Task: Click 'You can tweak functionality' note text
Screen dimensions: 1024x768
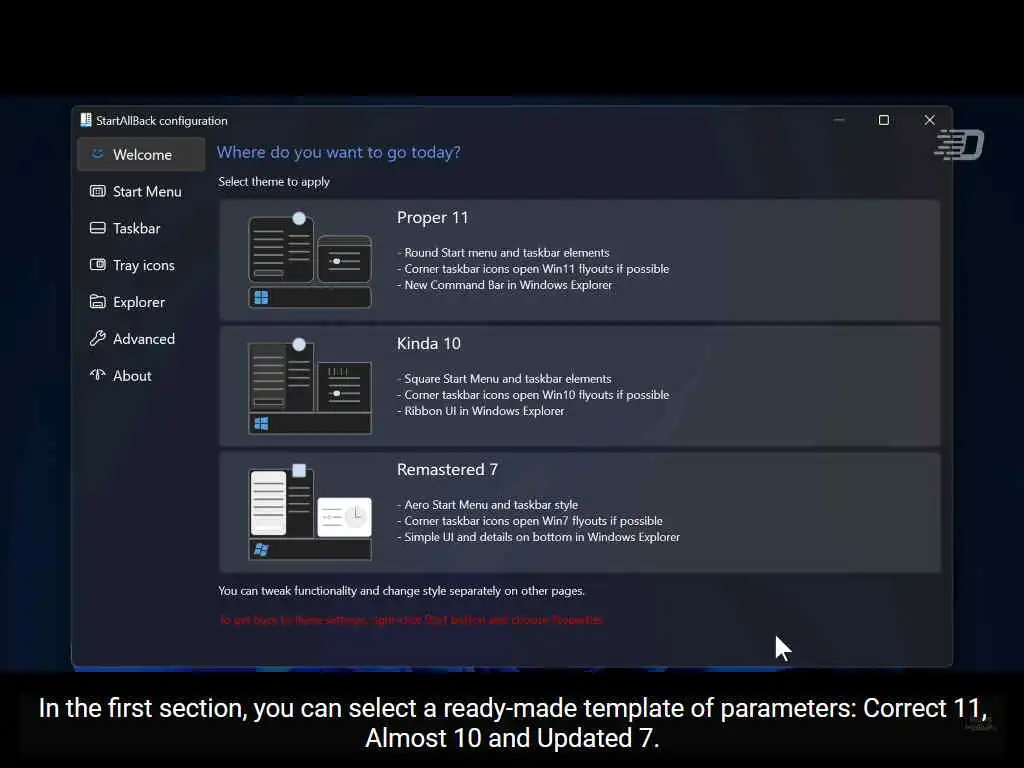Action: point(401,591)
